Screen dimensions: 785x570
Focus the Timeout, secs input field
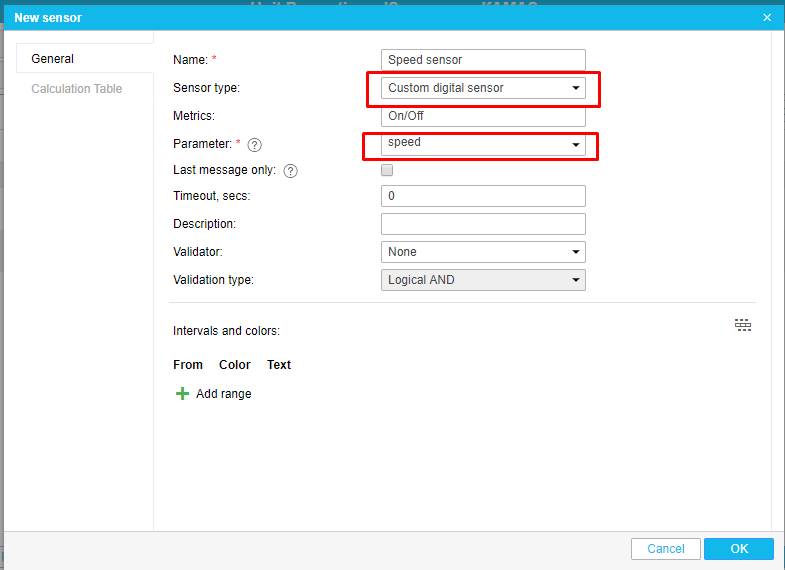[483, 196]
